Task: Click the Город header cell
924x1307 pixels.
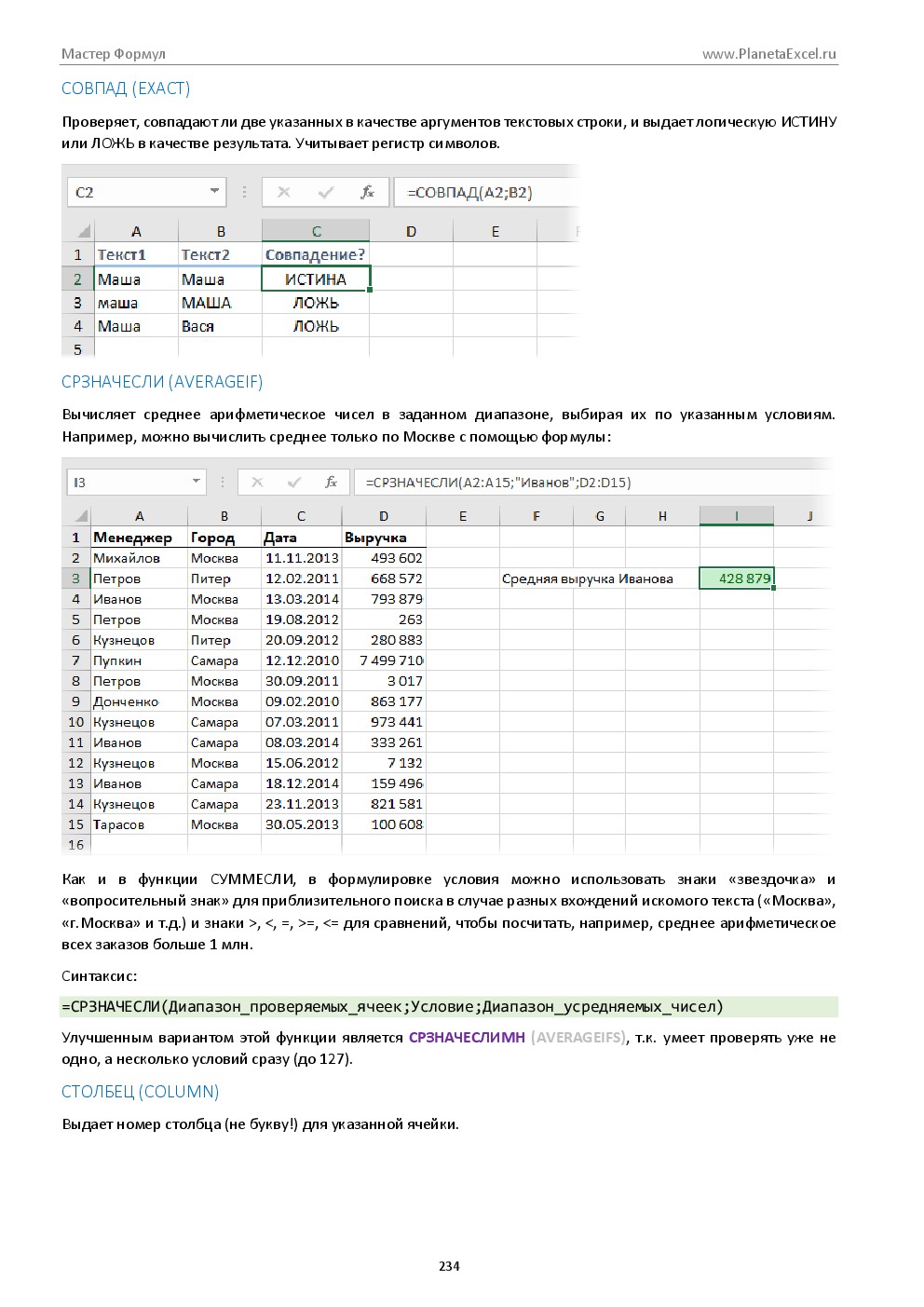Action: (224, 538)
